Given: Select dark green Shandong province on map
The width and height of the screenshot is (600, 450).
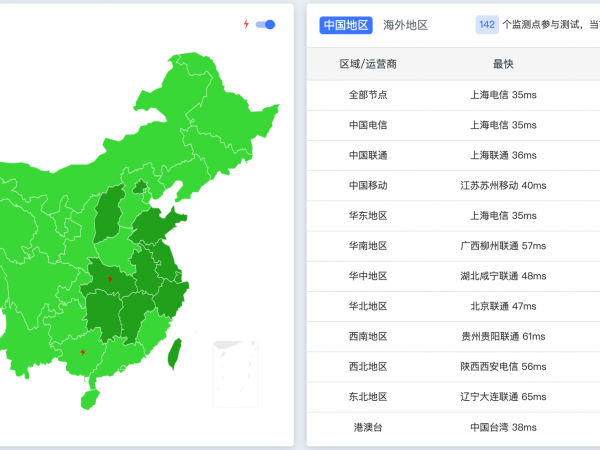Looking at the screenshot, I should pyautogui.click(x=158, y=227).
